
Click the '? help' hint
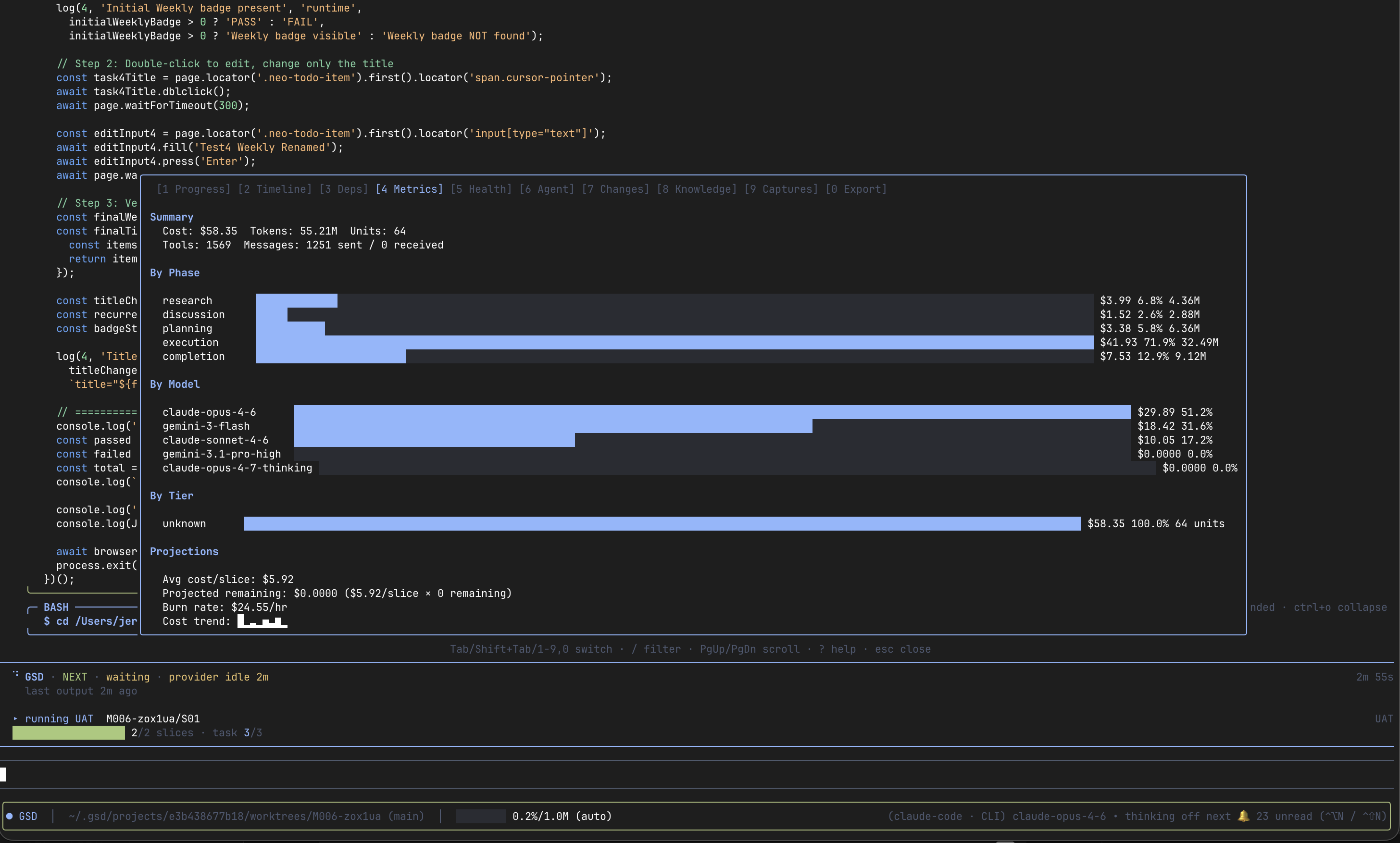837,649
